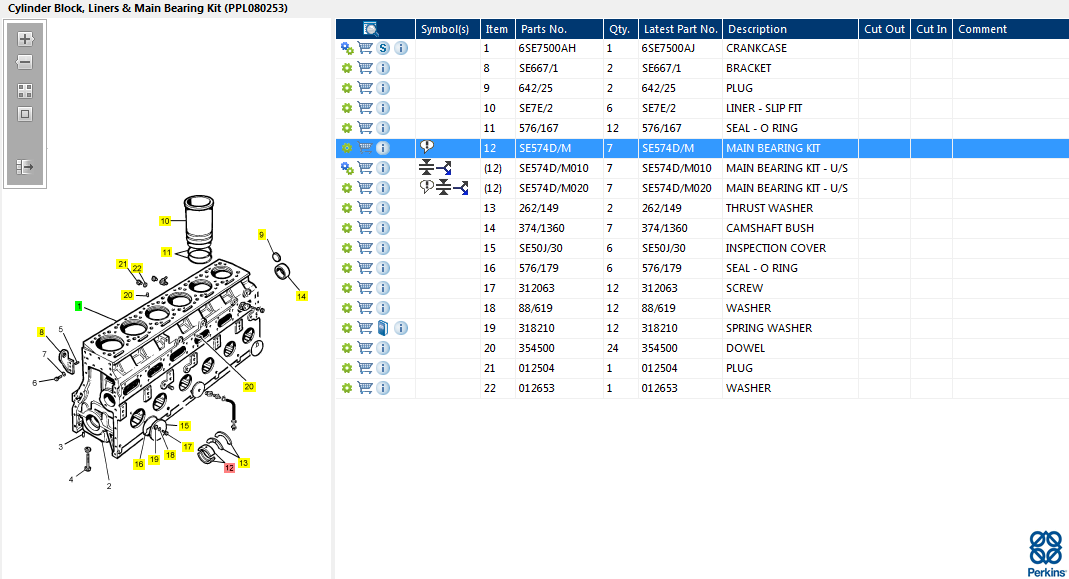This screenshot has width=1069, height=579.
Task: Click the note bubble symbol on SE574D/M row
Action: (427, 147)
